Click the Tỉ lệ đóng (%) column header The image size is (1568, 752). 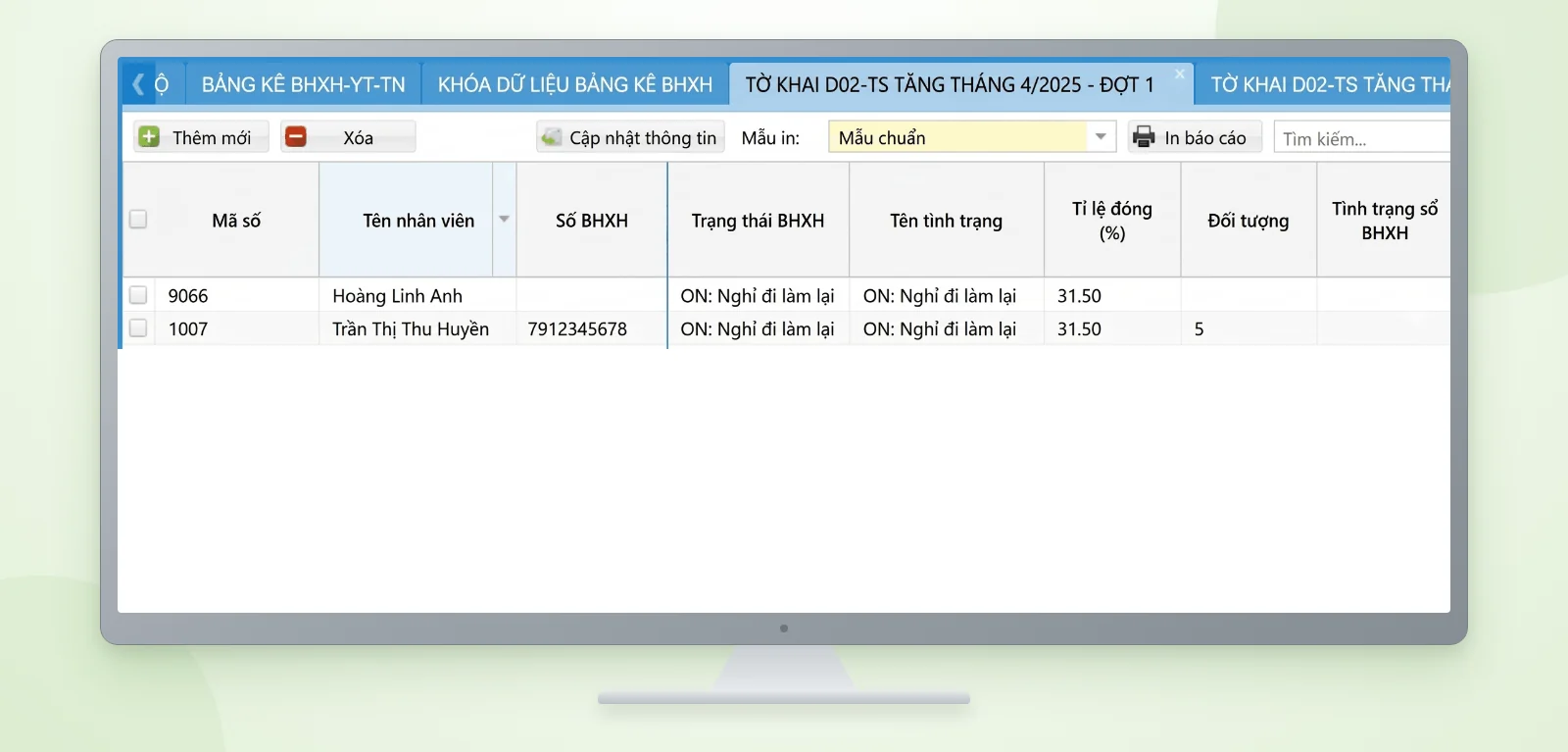(1112, 221)
